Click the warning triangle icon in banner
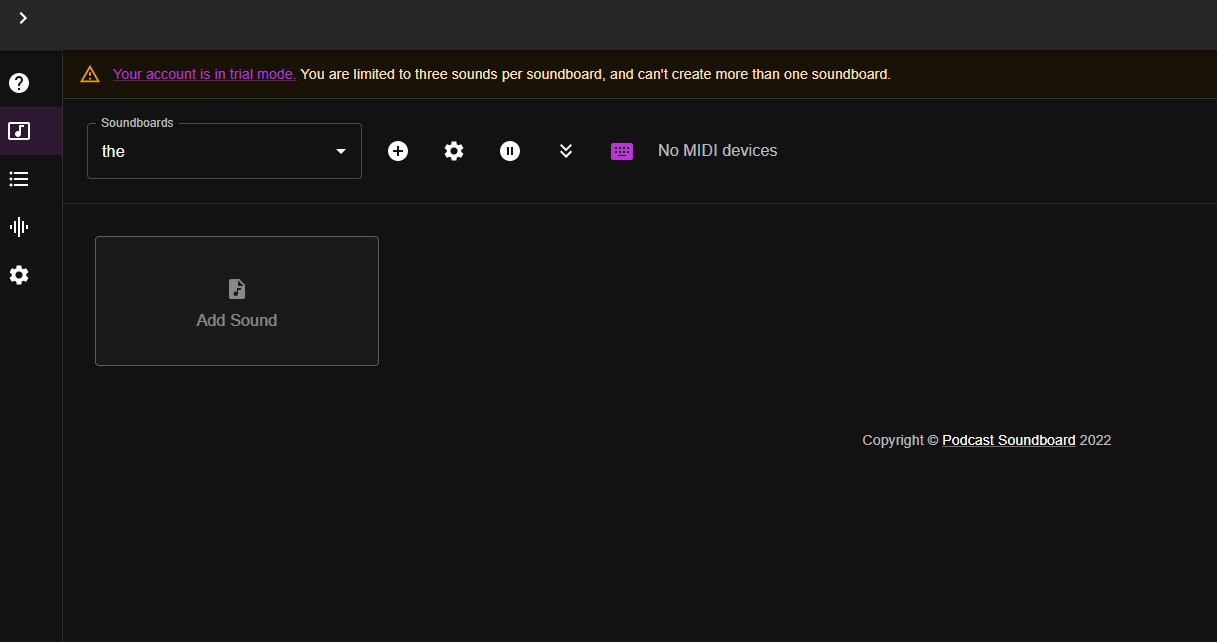 [89, 73]
